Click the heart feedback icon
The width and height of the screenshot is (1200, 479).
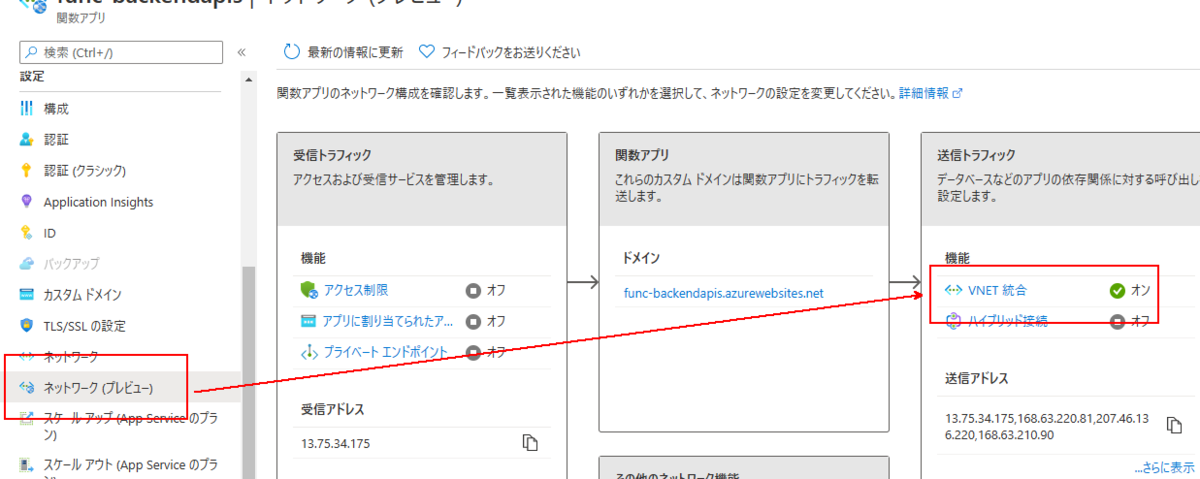427,52
